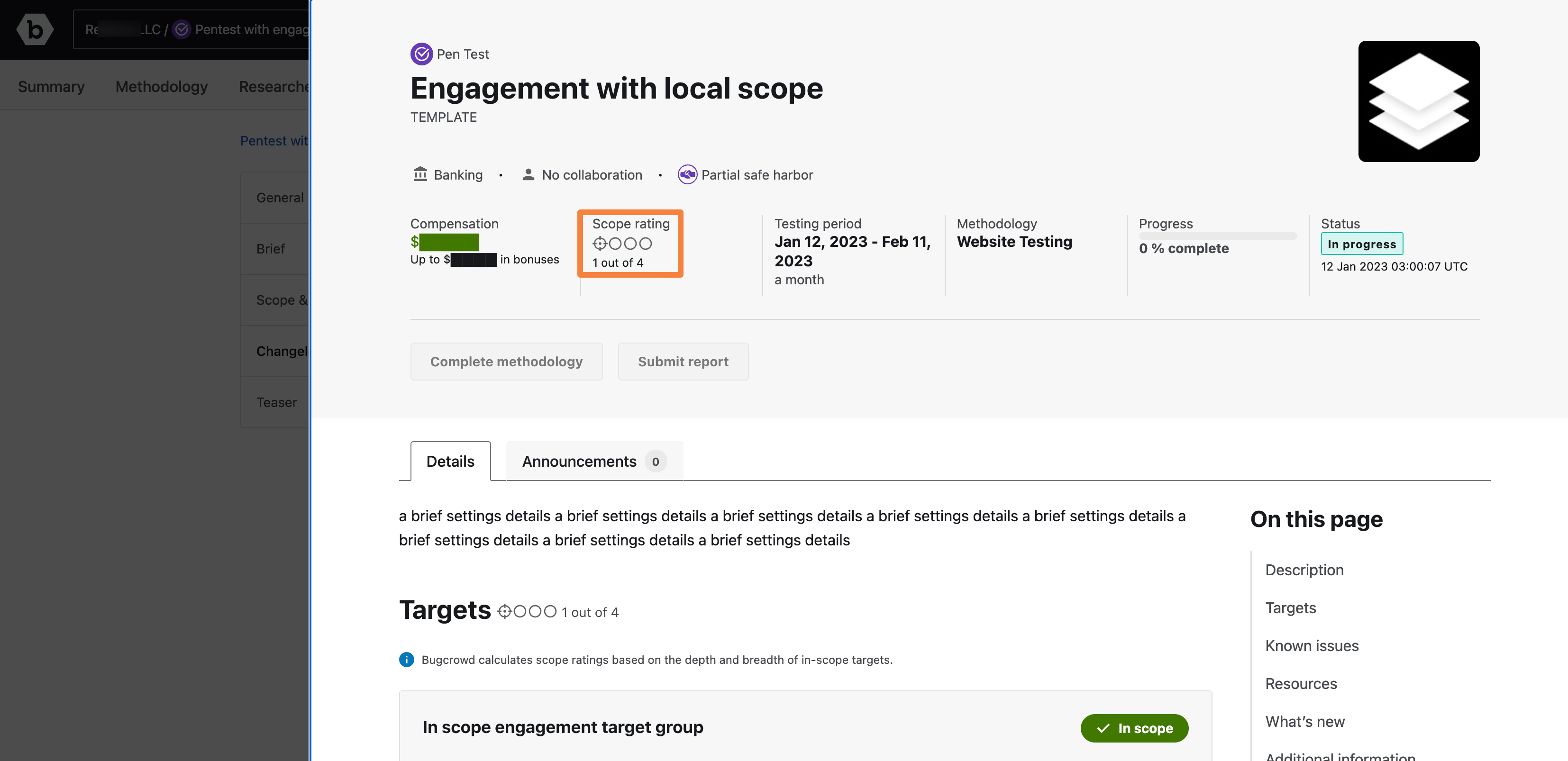The image size is (1568, 761).
Task: Select Teaser in the background sidebar
Action: coord(275,402)
